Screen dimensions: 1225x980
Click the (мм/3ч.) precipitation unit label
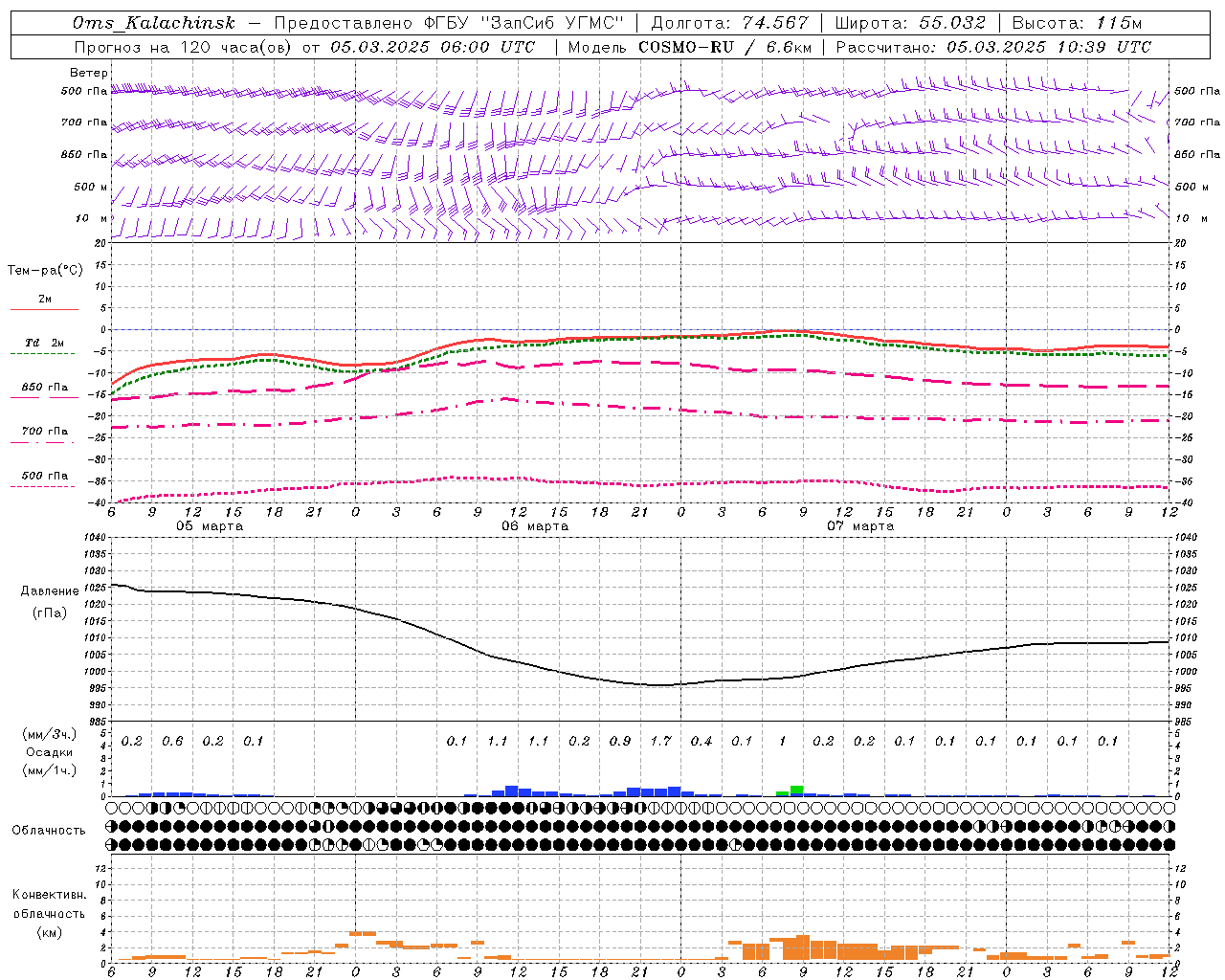[49, 734]
